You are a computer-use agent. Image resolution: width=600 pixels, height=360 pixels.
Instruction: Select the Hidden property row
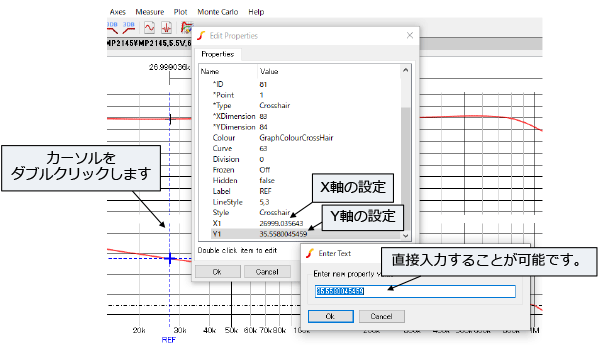tap(305, 180)
